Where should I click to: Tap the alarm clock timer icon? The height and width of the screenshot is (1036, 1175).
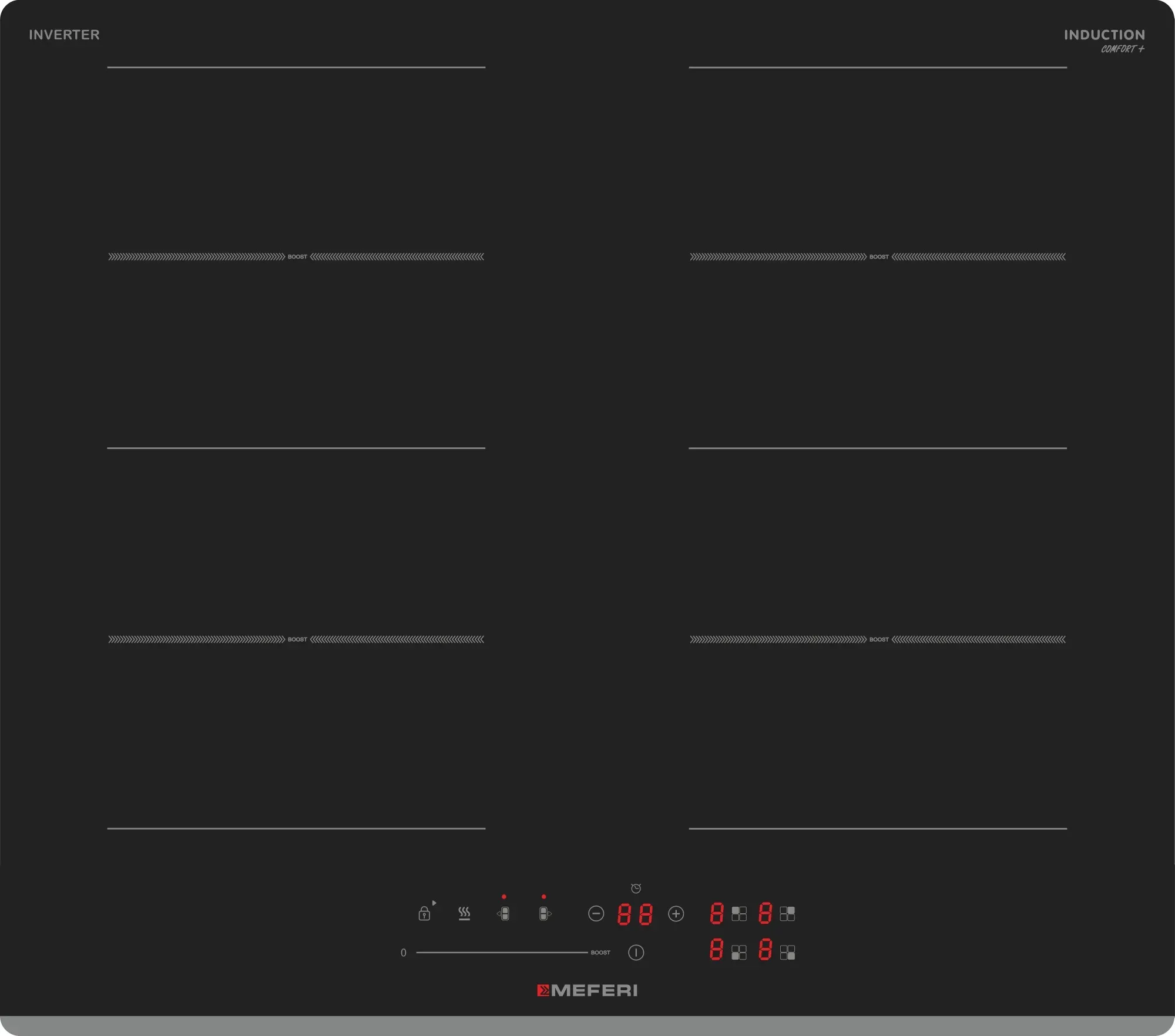(636, 888)
